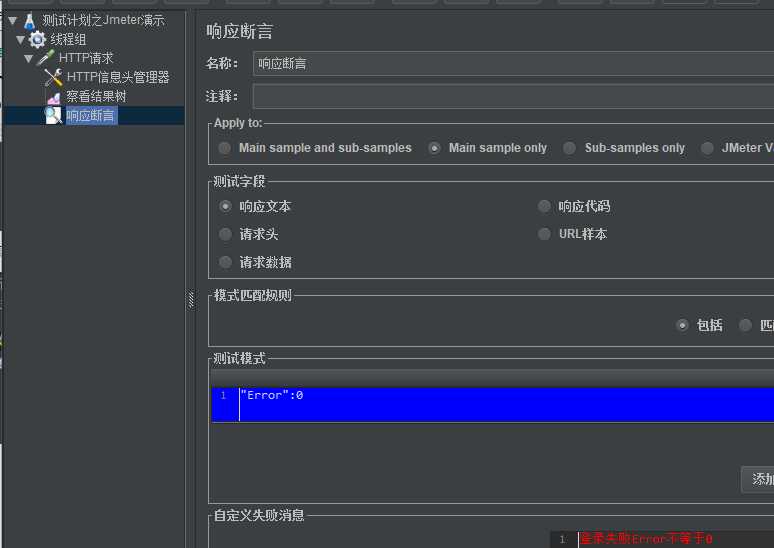Click the 响应断言 magnifier icon

pyautogui.click(x=53, y=116)
